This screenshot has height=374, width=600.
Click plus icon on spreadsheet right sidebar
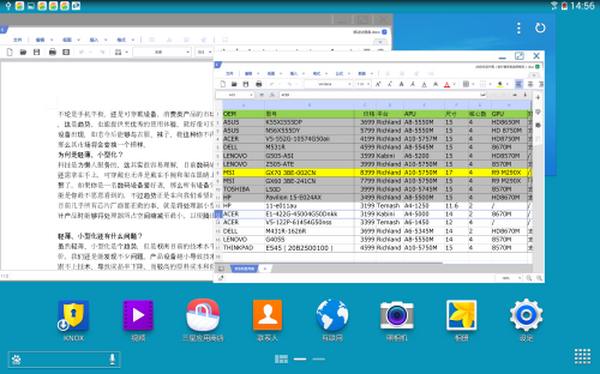(x=538, y=98)
